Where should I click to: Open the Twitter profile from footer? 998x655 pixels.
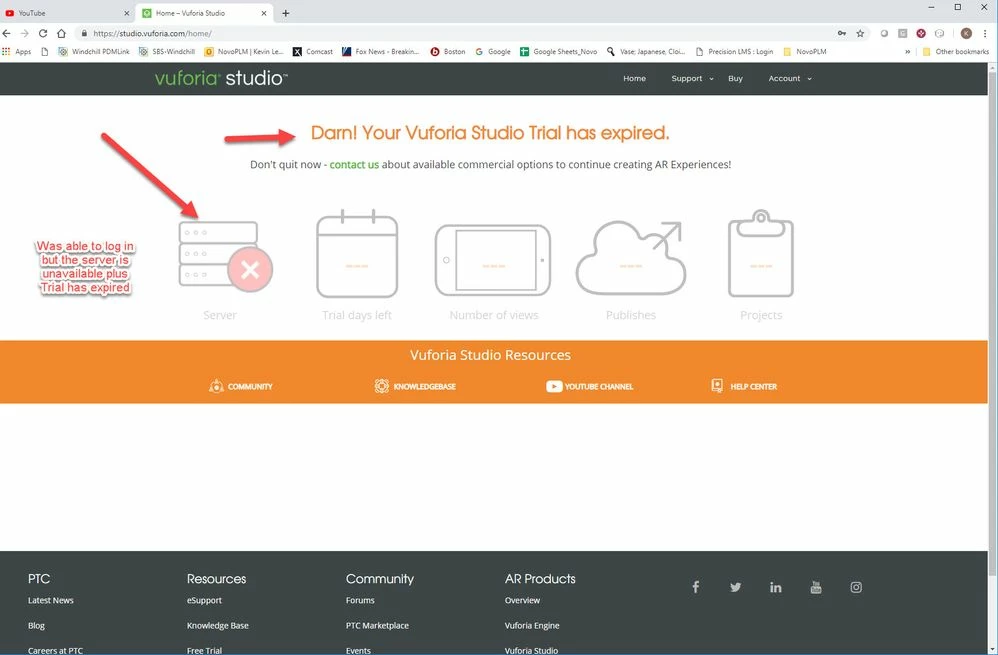[735, 587]
